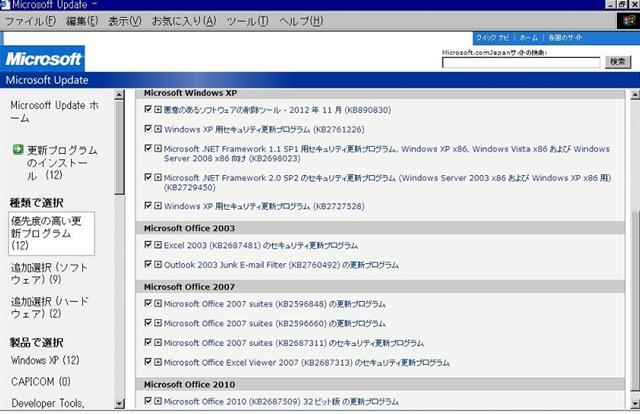Open the 編集(E) menu
The image size is (640, 414).
pyautogui.click(x=82, y=21)
